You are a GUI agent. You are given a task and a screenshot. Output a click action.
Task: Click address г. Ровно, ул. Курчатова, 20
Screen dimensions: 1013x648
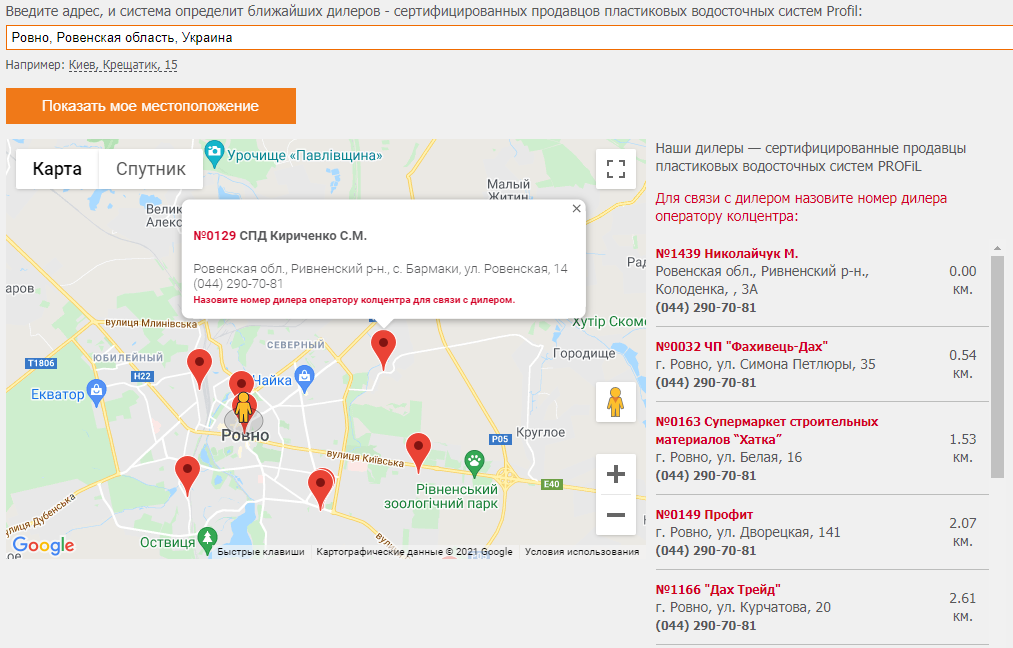(x=743, y=607)
